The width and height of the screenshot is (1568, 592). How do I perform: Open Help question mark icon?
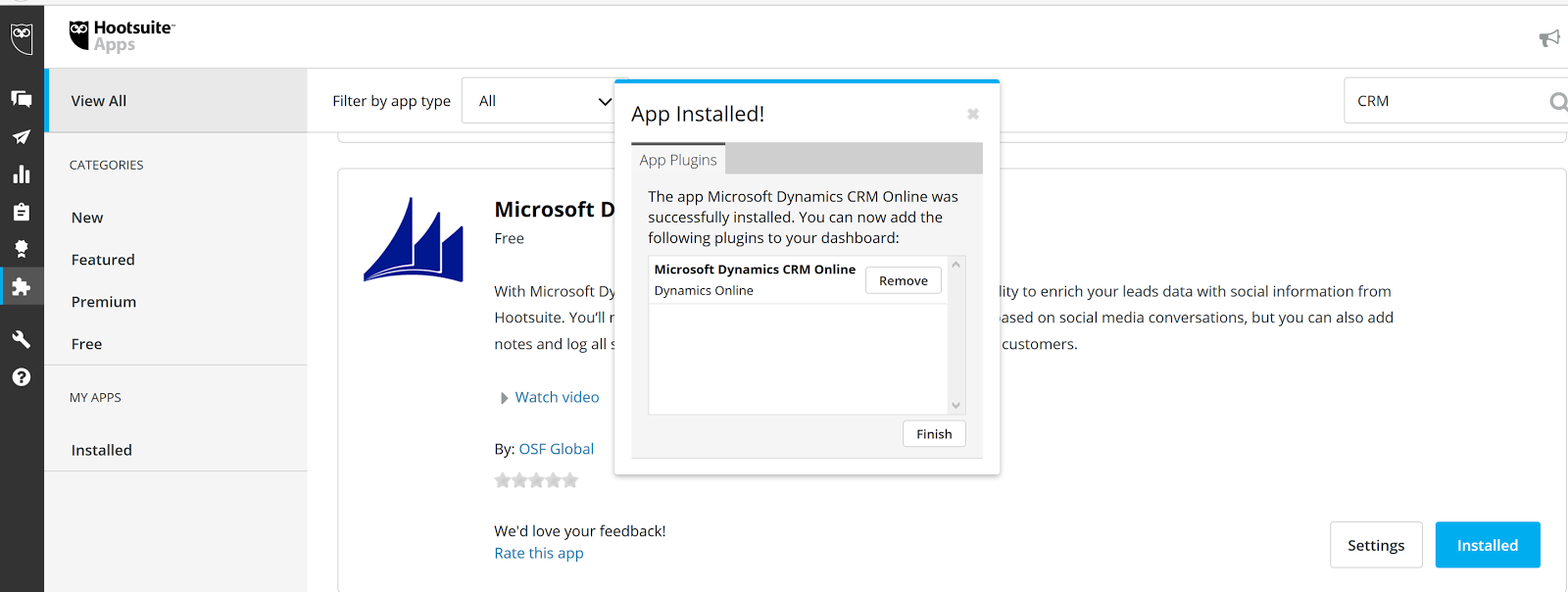click(22, 377)
